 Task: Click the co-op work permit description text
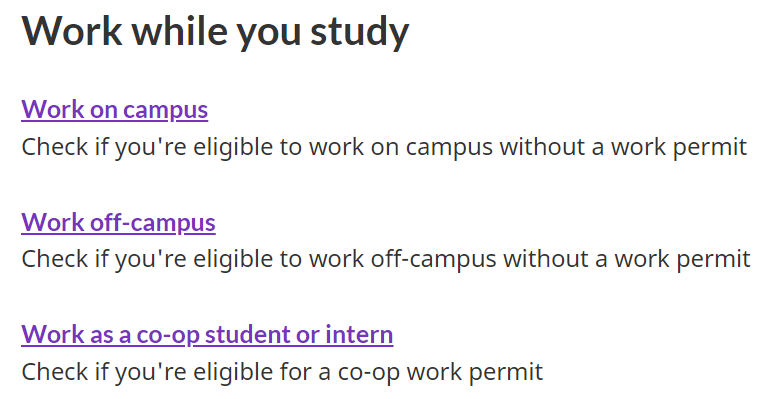pos(282,373)
